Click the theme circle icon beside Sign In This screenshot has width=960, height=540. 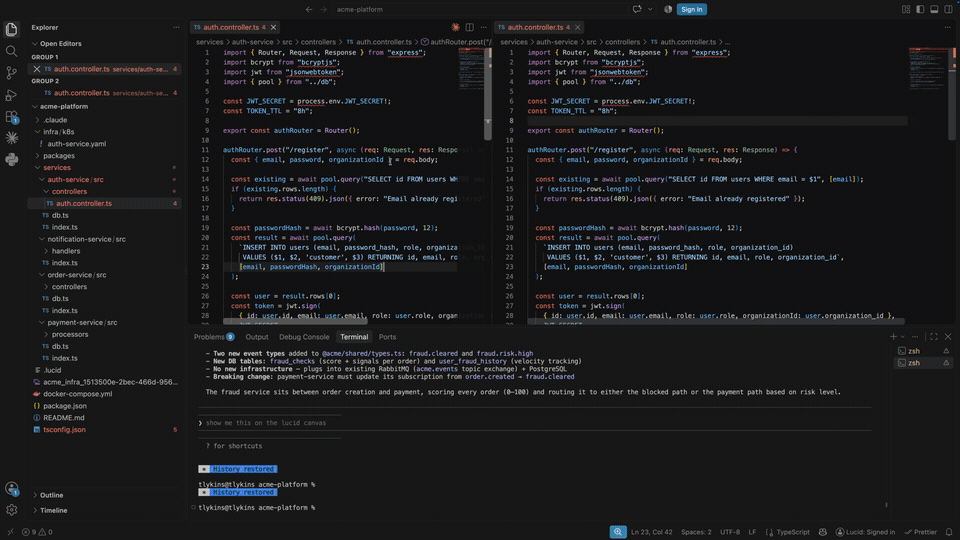click(668, 9)
